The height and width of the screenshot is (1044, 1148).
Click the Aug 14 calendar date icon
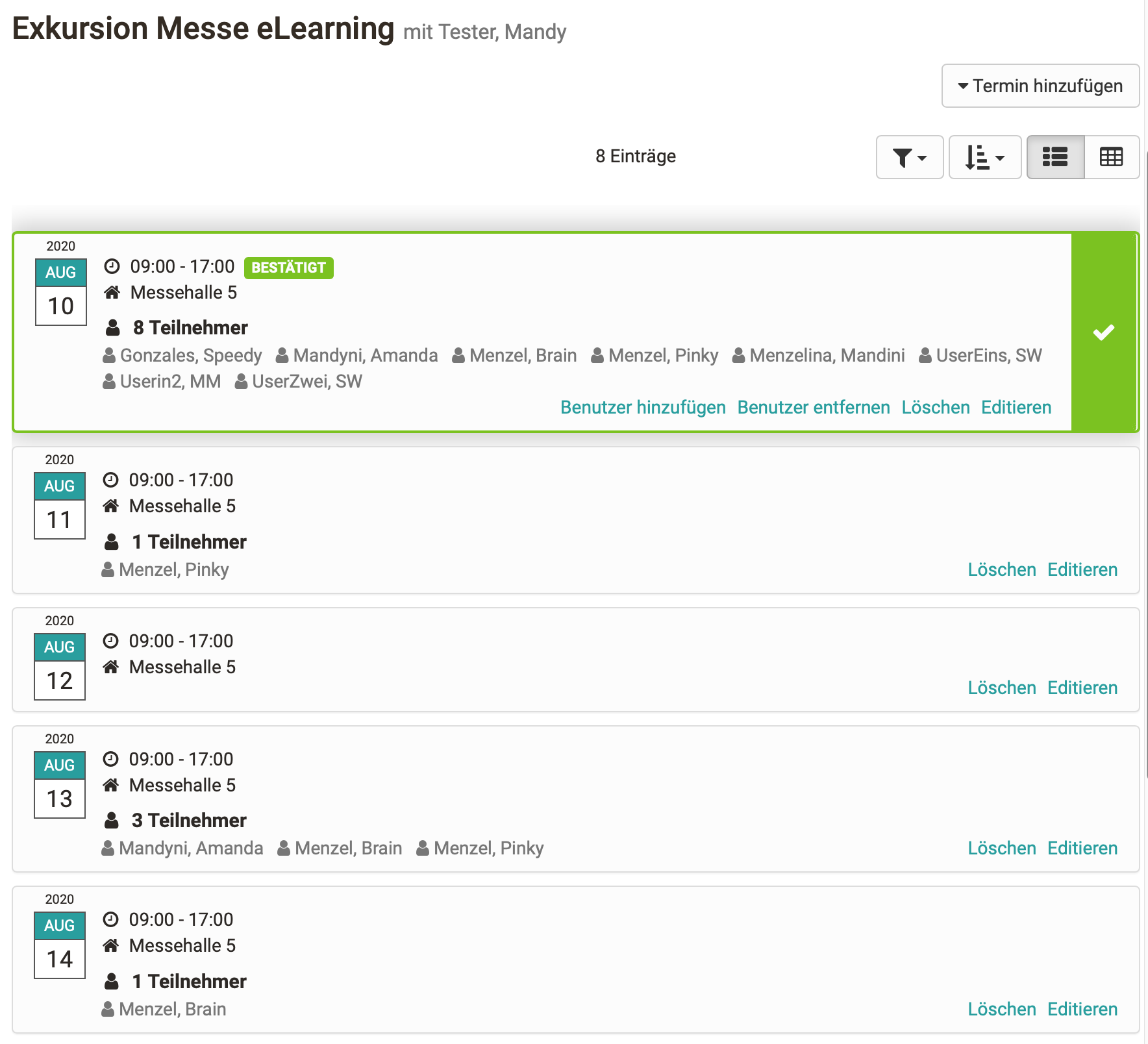(60, 945)
